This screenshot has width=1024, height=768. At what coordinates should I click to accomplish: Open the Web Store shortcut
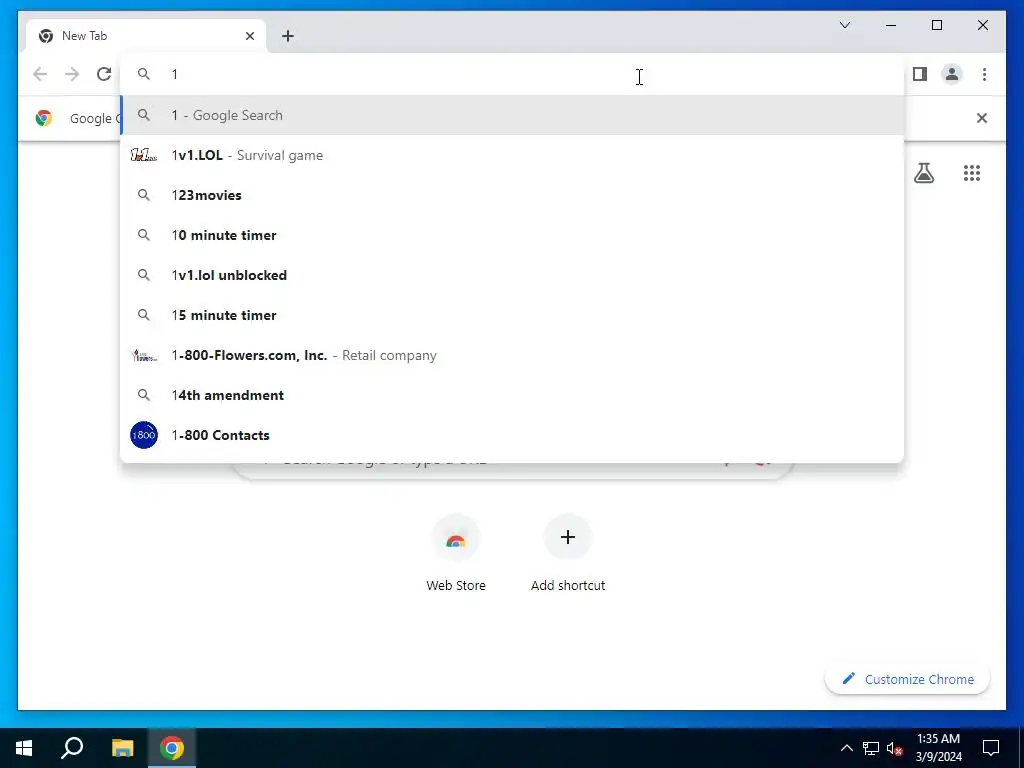456,552
